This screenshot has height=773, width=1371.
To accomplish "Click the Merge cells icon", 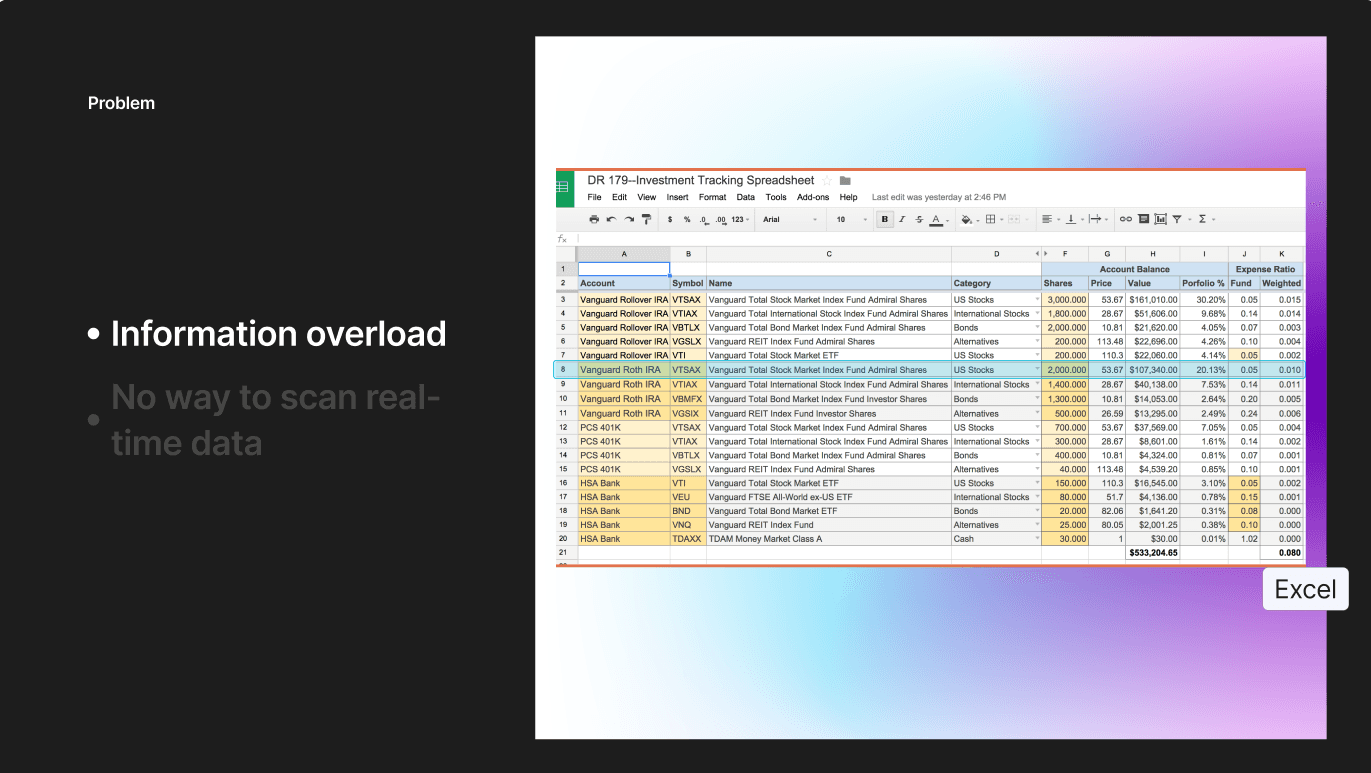I will click(1016, 219).
